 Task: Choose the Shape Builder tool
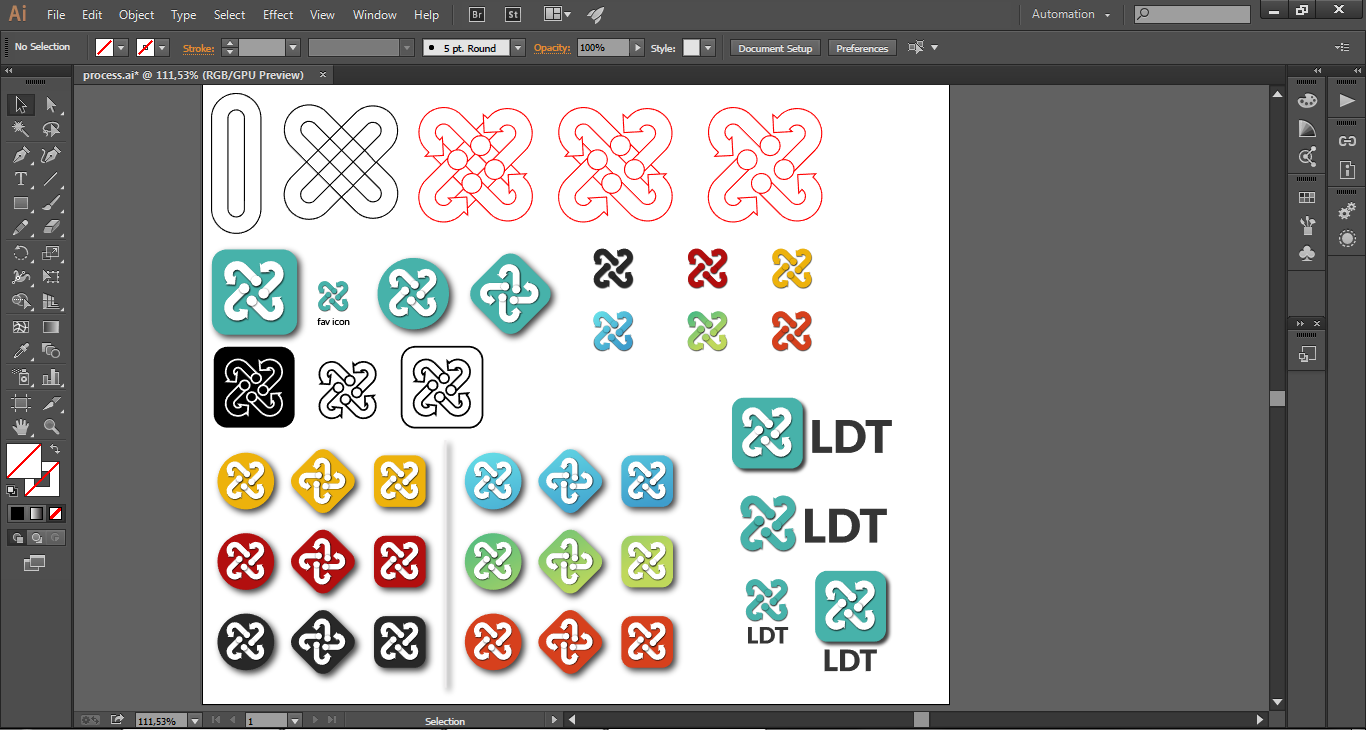click(x=21, y=302)
